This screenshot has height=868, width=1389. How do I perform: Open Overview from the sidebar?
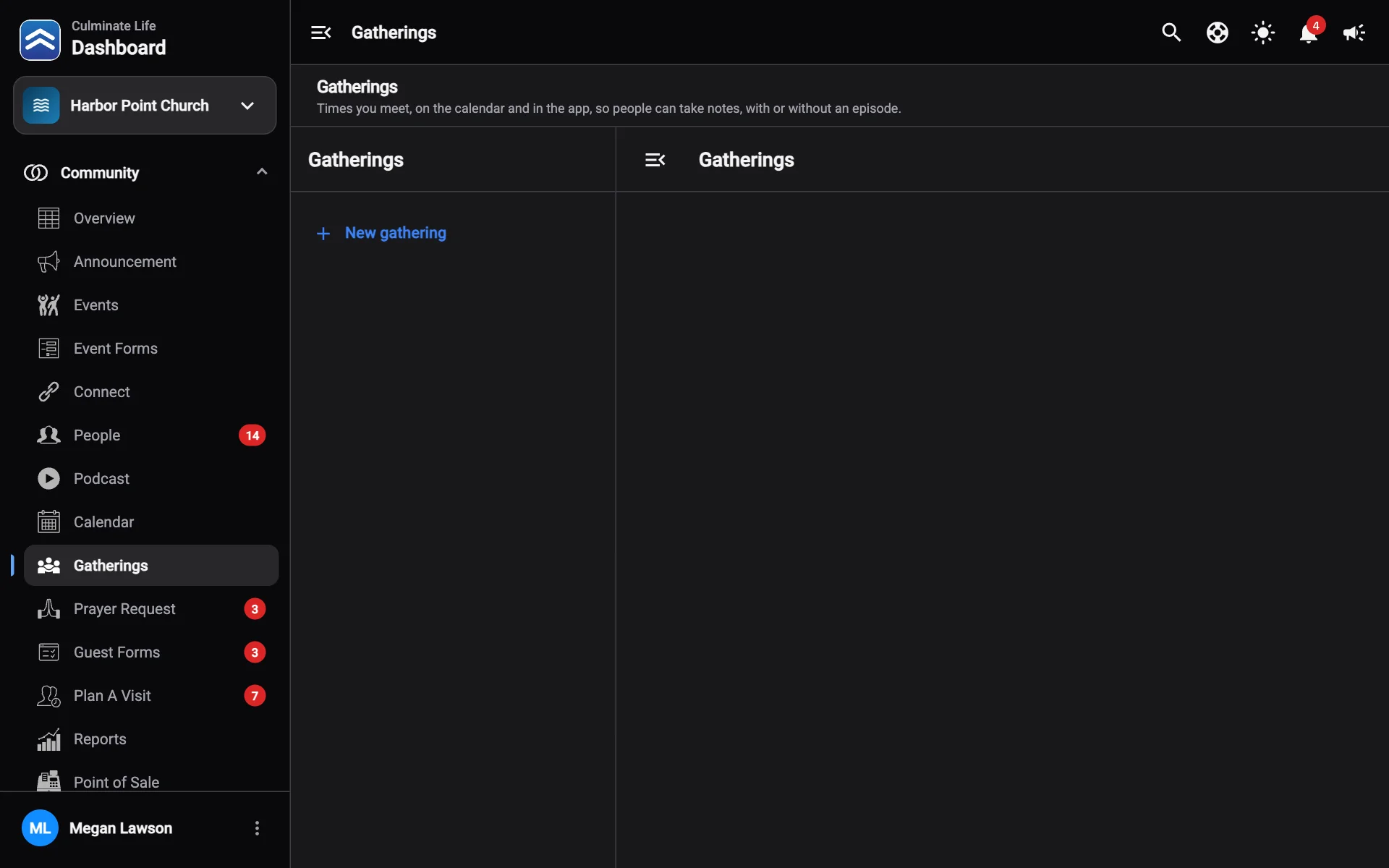[151, 218]
